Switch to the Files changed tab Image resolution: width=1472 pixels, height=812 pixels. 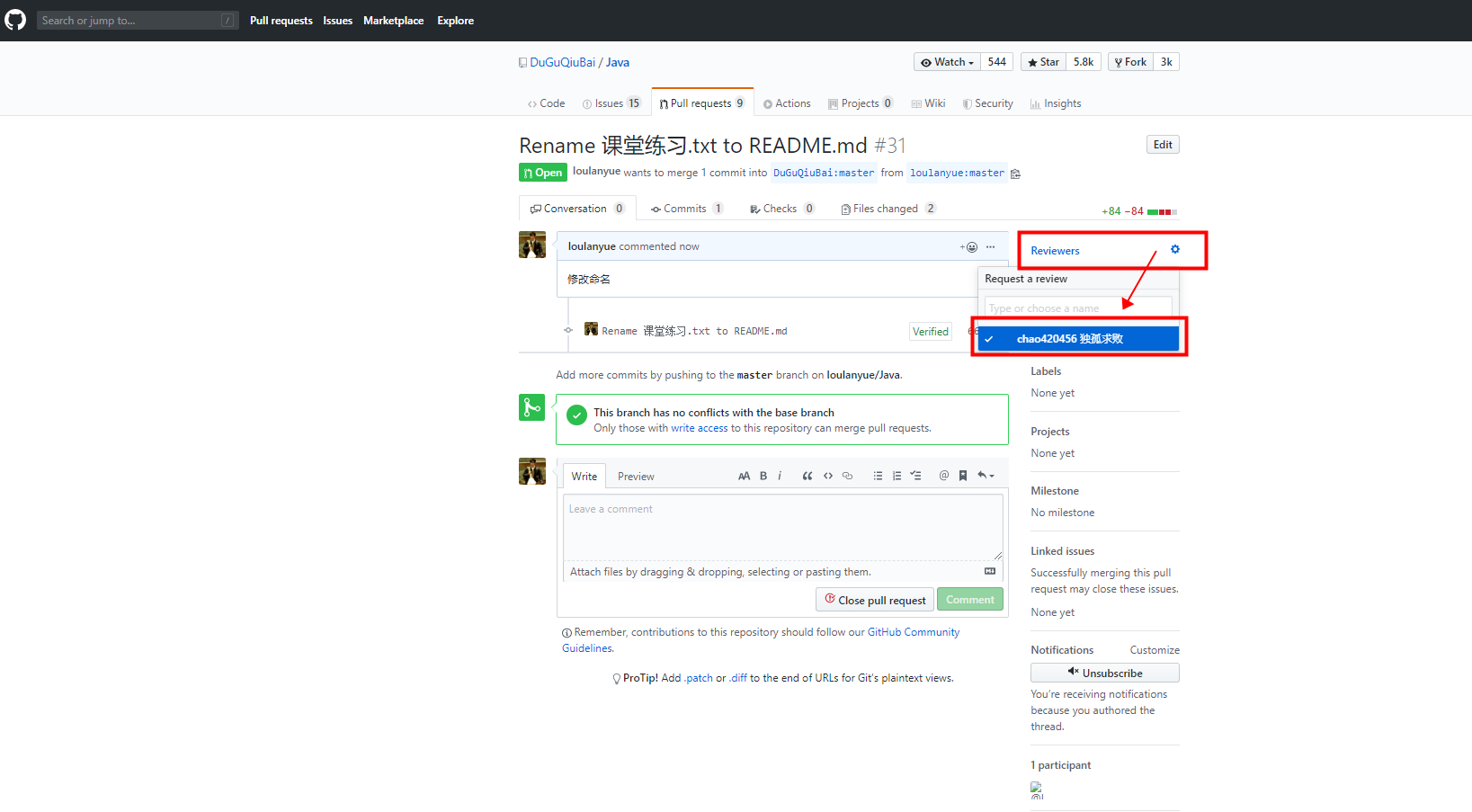(888, 209)
